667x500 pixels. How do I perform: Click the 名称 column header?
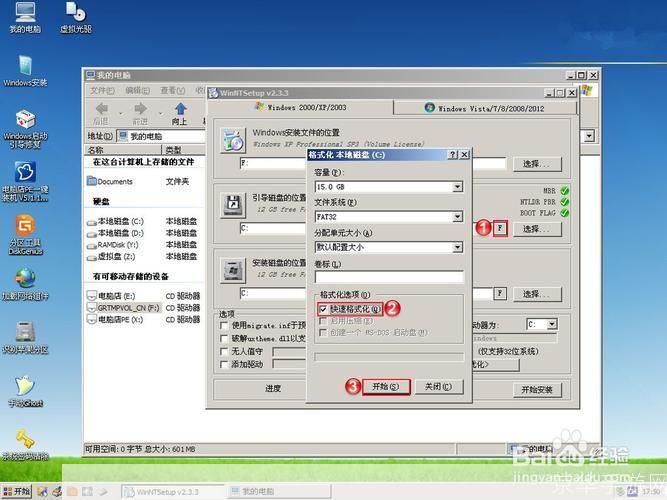click(x=123, y=150)
